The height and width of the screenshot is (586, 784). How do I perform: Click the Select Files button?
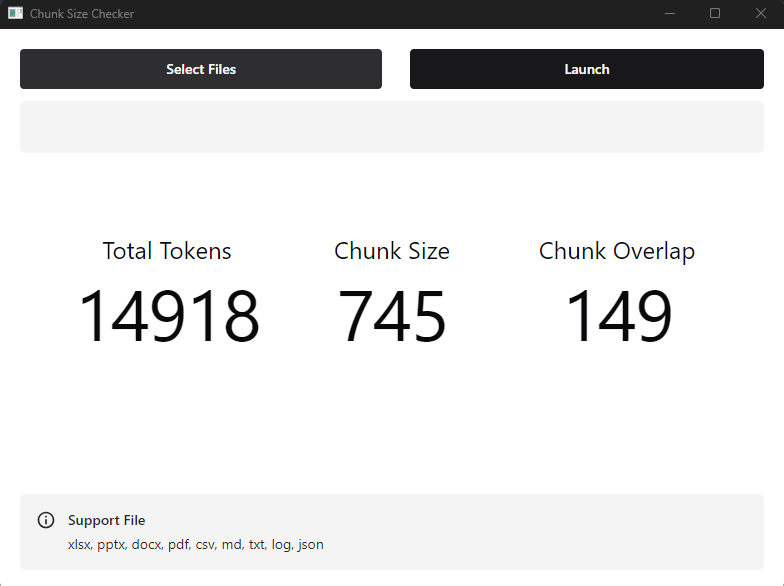201,69
